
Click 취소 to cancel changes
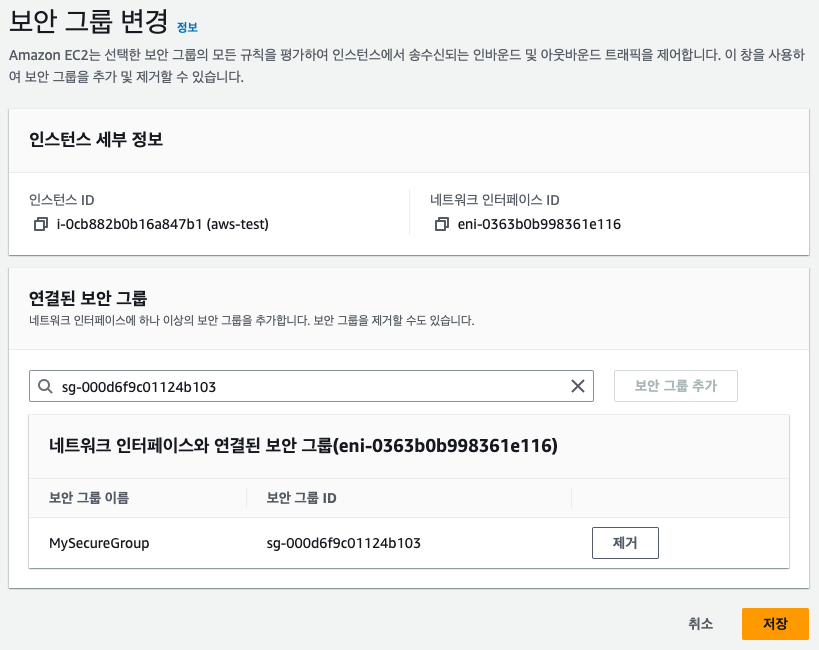(700, 623)
